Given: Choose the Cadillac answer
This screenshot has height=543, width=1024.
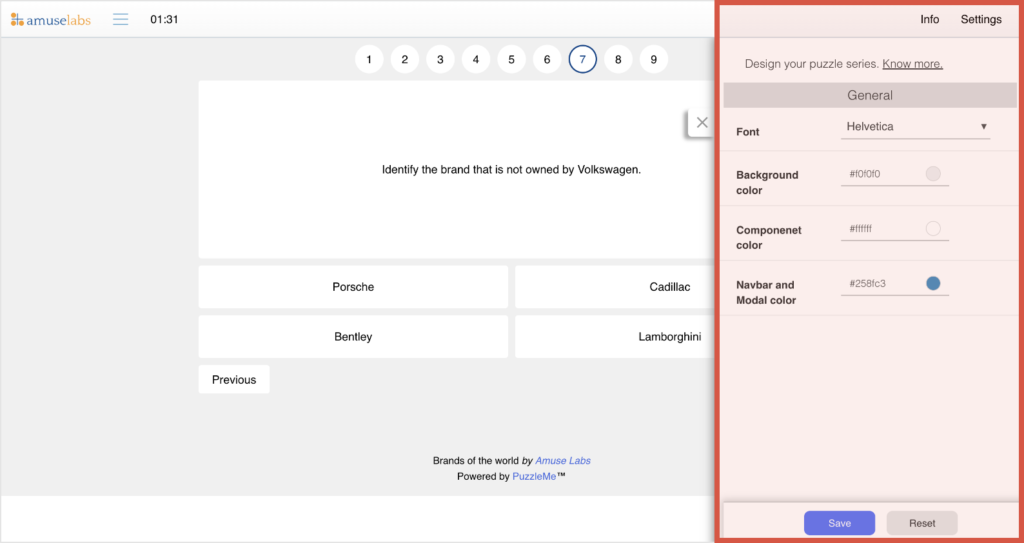Looking at the screenshot, I should click(x=615, y=287).
